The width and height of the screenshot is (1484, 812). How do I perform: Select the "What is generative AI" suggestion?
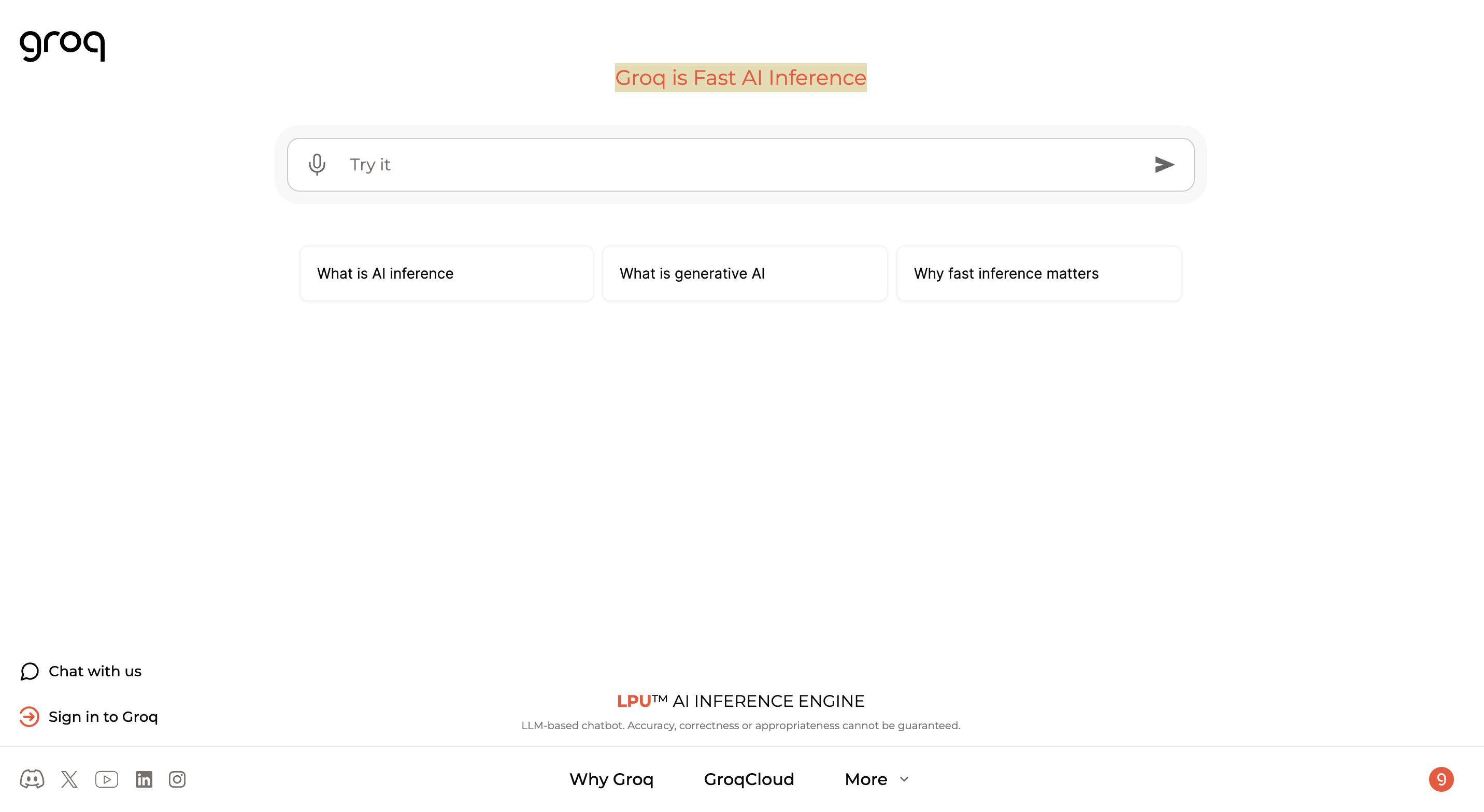(744, 273)
